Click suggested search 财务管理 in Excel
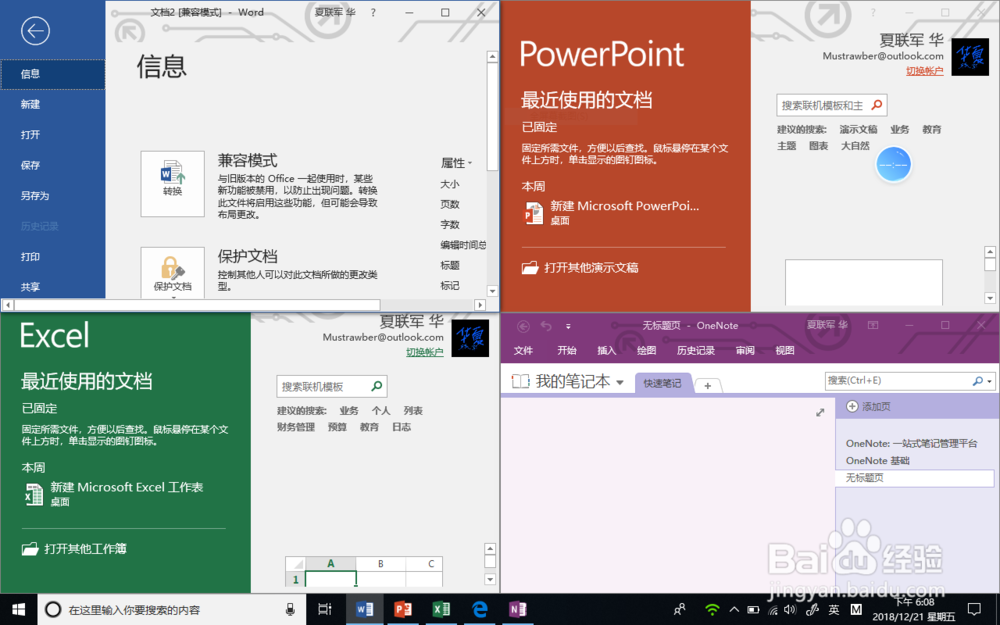Viewport: 1000px width, 625px height. (296, 427)
